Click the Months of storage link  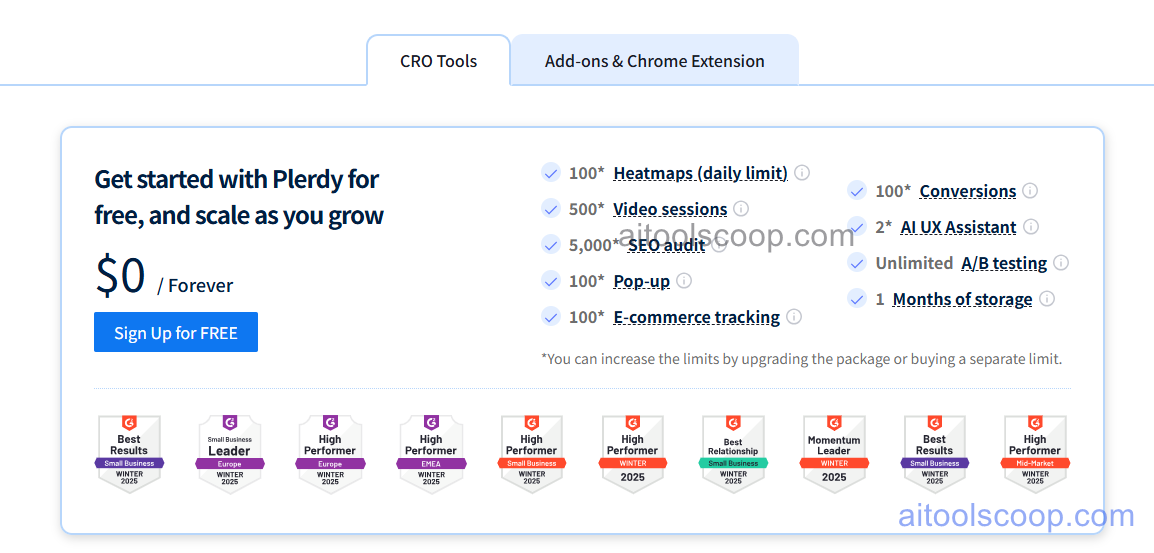(963, 300)
